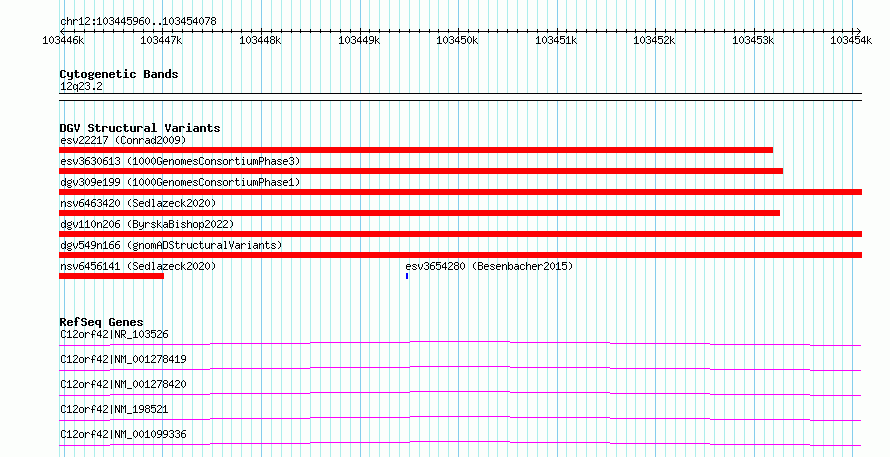Click the 103453k ruler tick label

click(x=753, y=40)
